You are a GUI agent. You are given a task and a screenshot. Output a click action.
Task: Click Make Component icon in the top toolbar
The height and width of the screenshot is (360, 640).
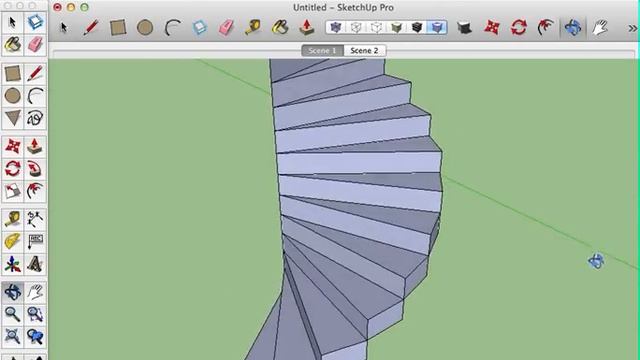[x=199, y=27]
